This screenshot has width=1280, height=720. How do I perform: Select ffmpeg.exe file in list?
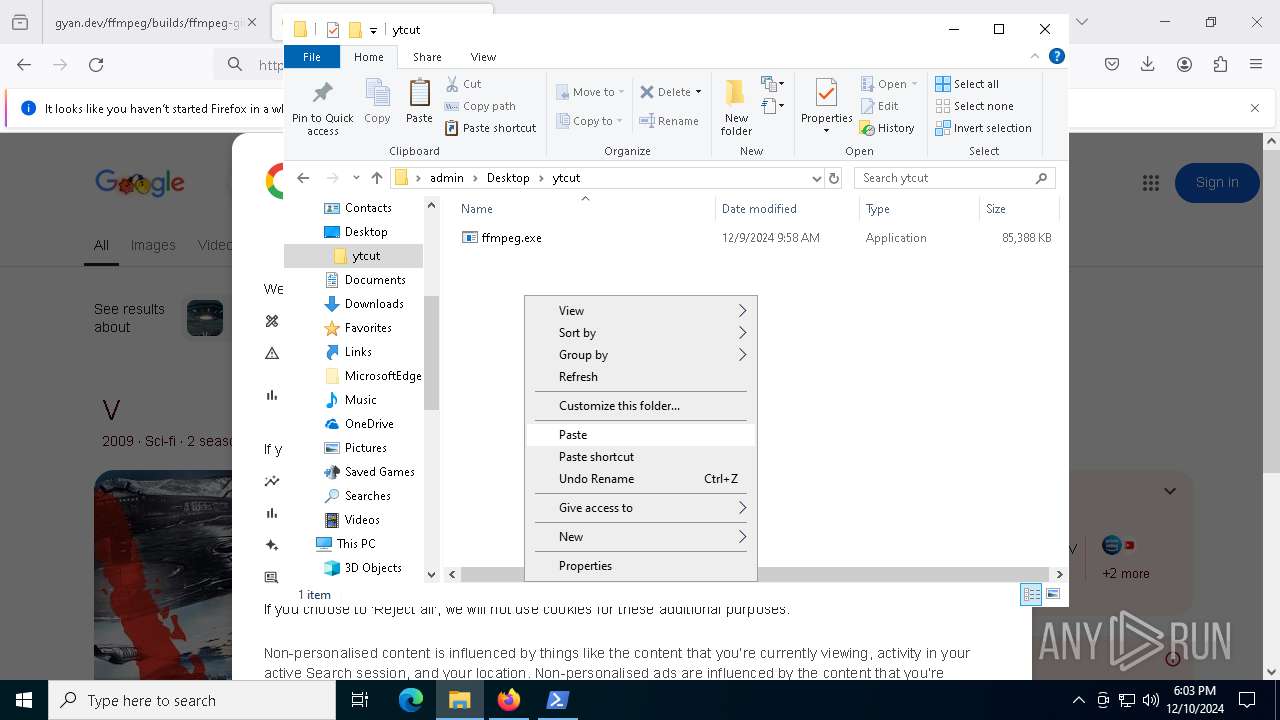[x=512, y=238]
